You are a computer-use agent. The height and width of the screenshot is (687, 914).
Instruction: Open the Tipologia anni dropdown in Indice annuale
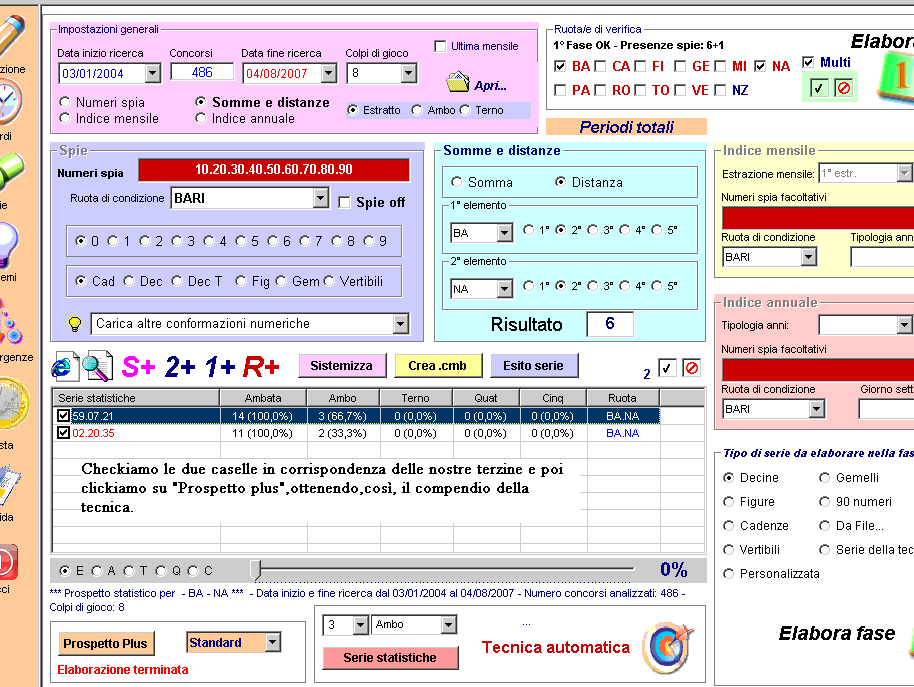click(904, 325)
